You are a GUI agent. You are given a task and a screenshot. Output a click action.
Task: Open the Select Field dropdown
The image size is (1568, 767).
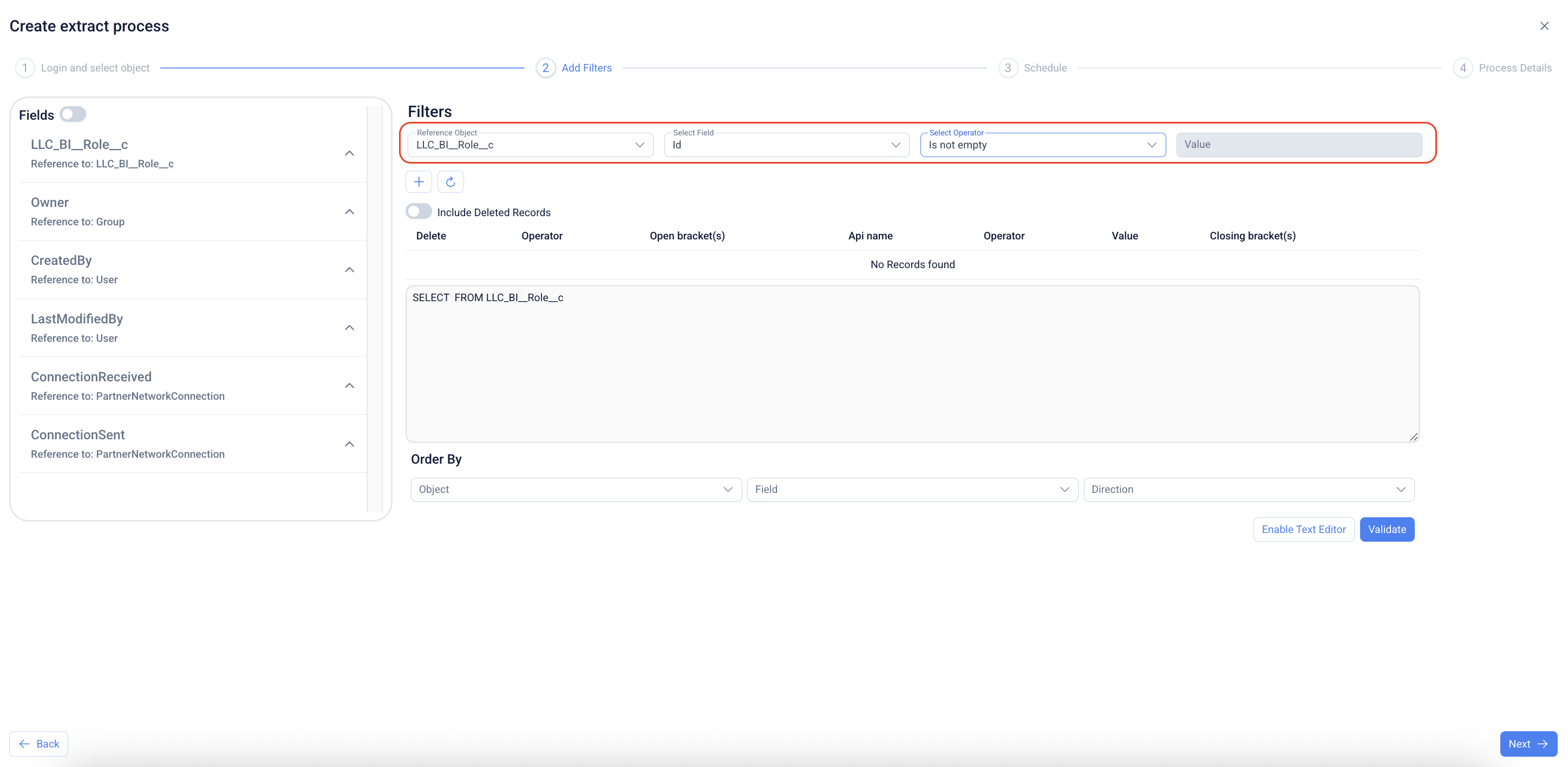click(786, 145)
